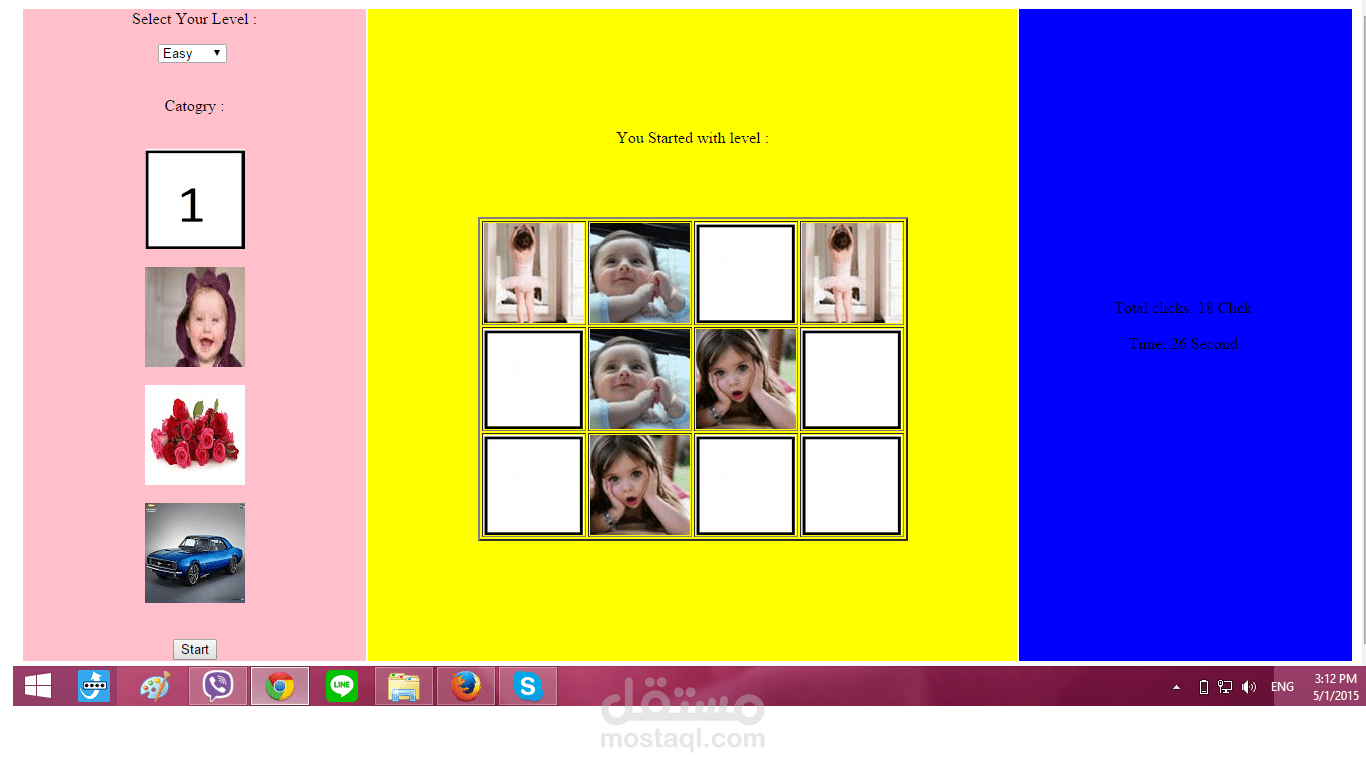Image resolution: width=1366 pixels, height=768 pixels.
Task: Open LINE from the taskbar
Action: [x=342, y=686]
